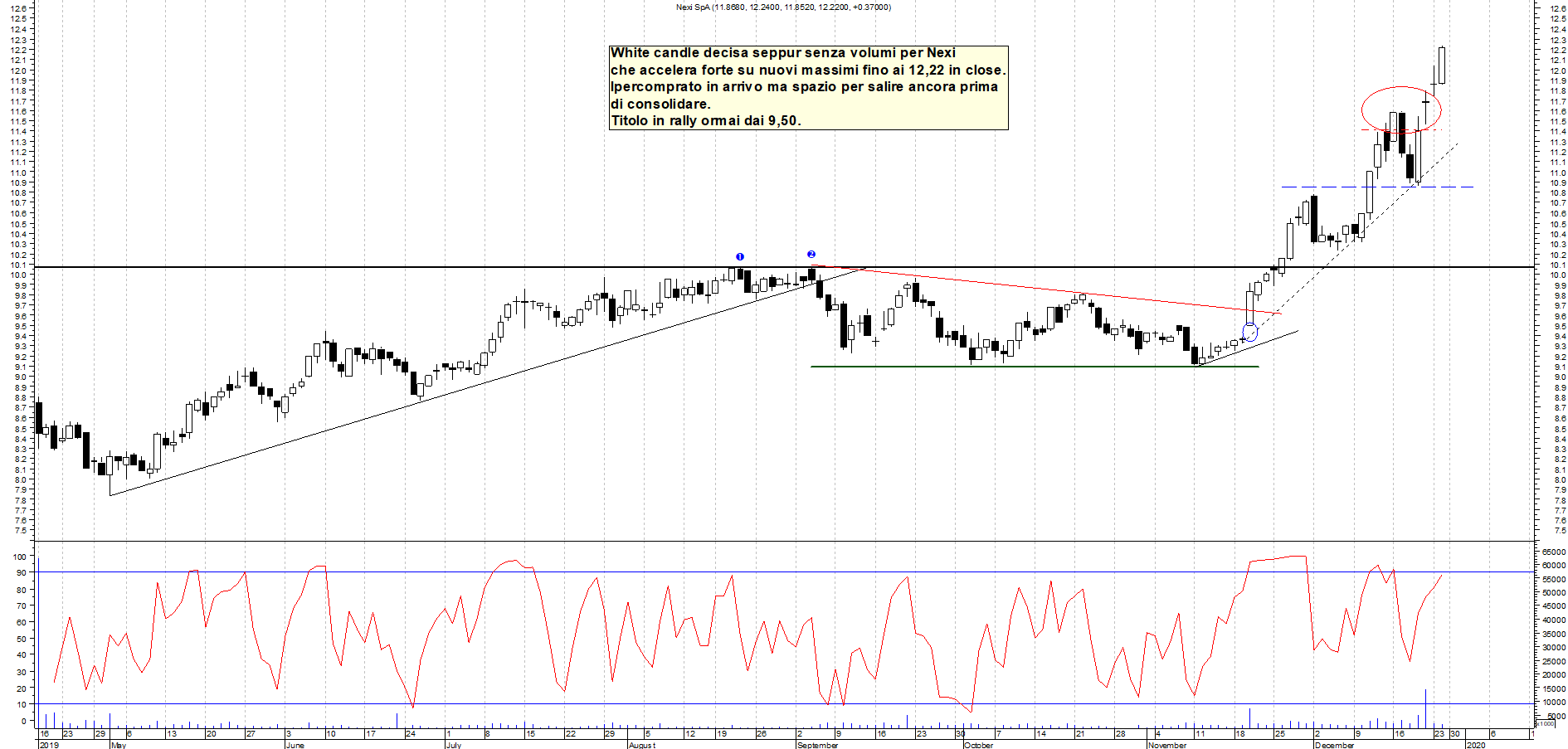This screenshot has height=749, width=1568.
Task: Click the 50 level on the oscillator scale
Action: (x=22, y=638)
